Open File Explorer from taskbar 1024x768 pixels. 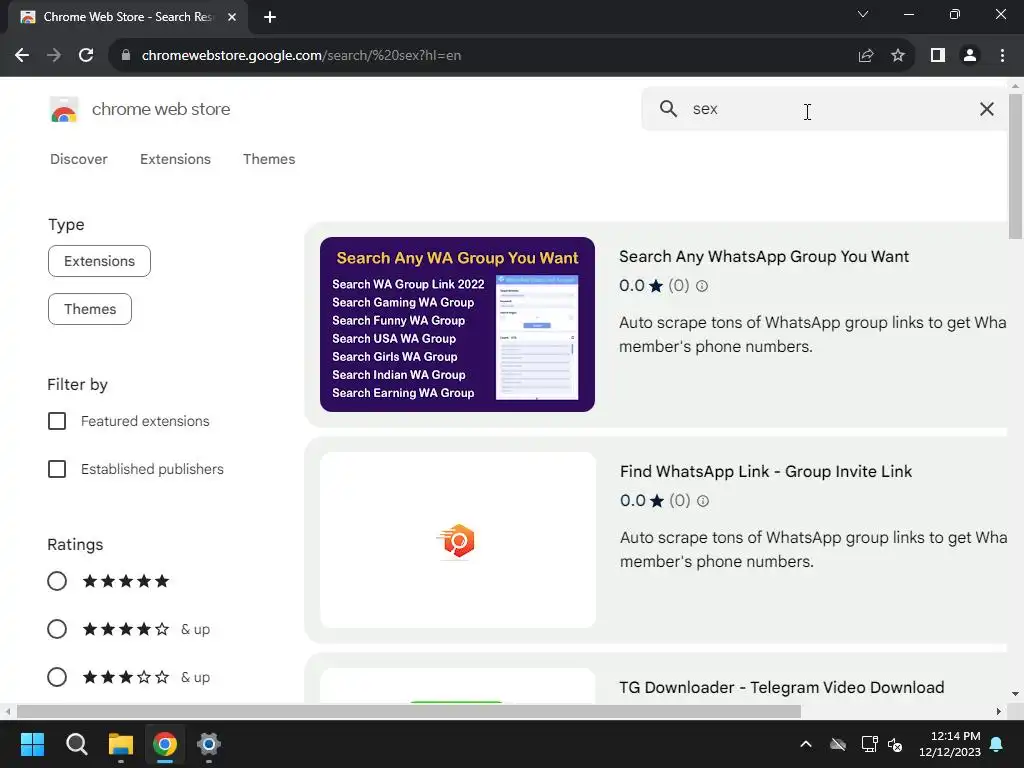(121, 744)
